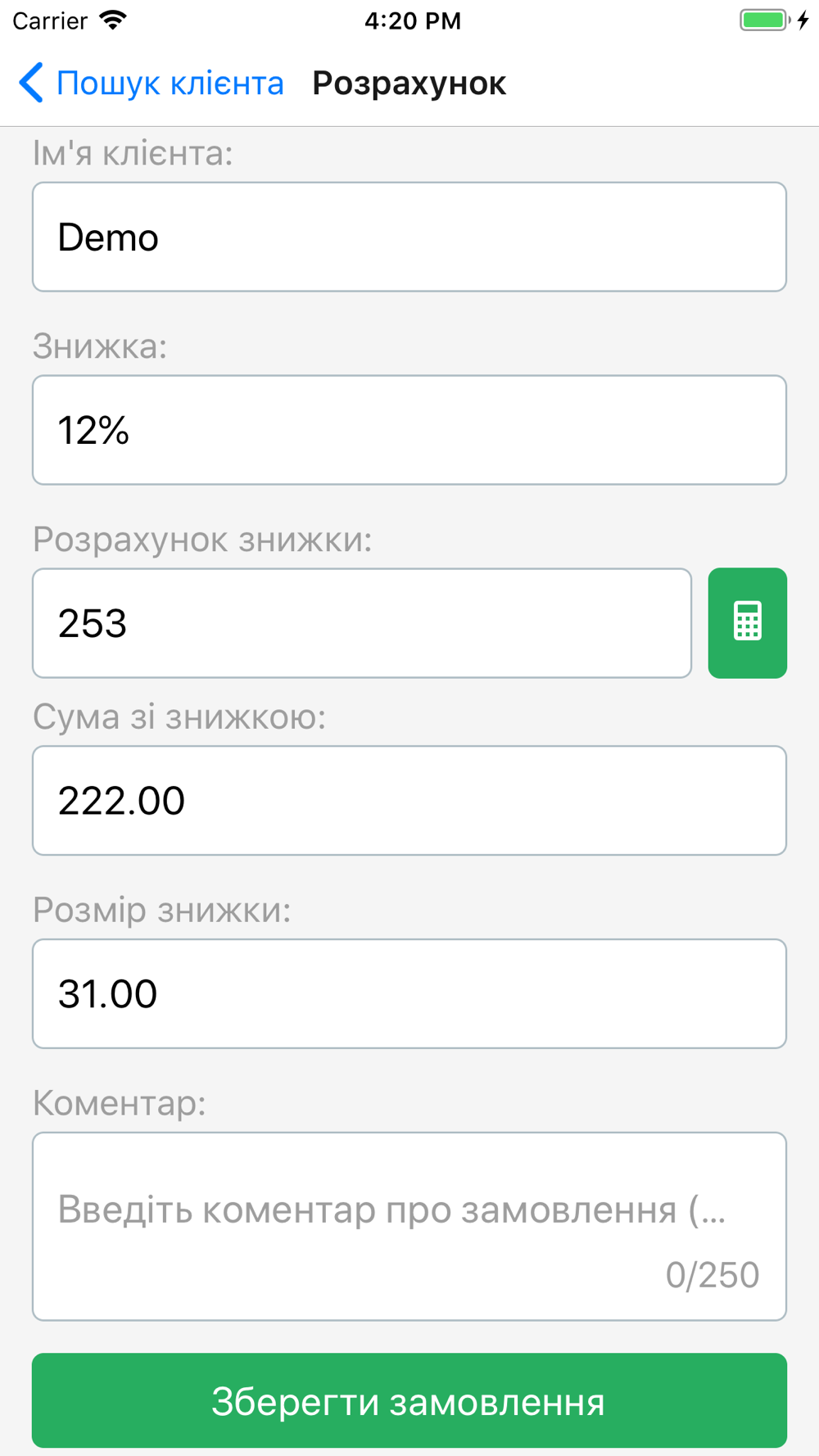Select the Сума зі знижкою field 222.00
819x1456 pixels.
pos(409,800)
